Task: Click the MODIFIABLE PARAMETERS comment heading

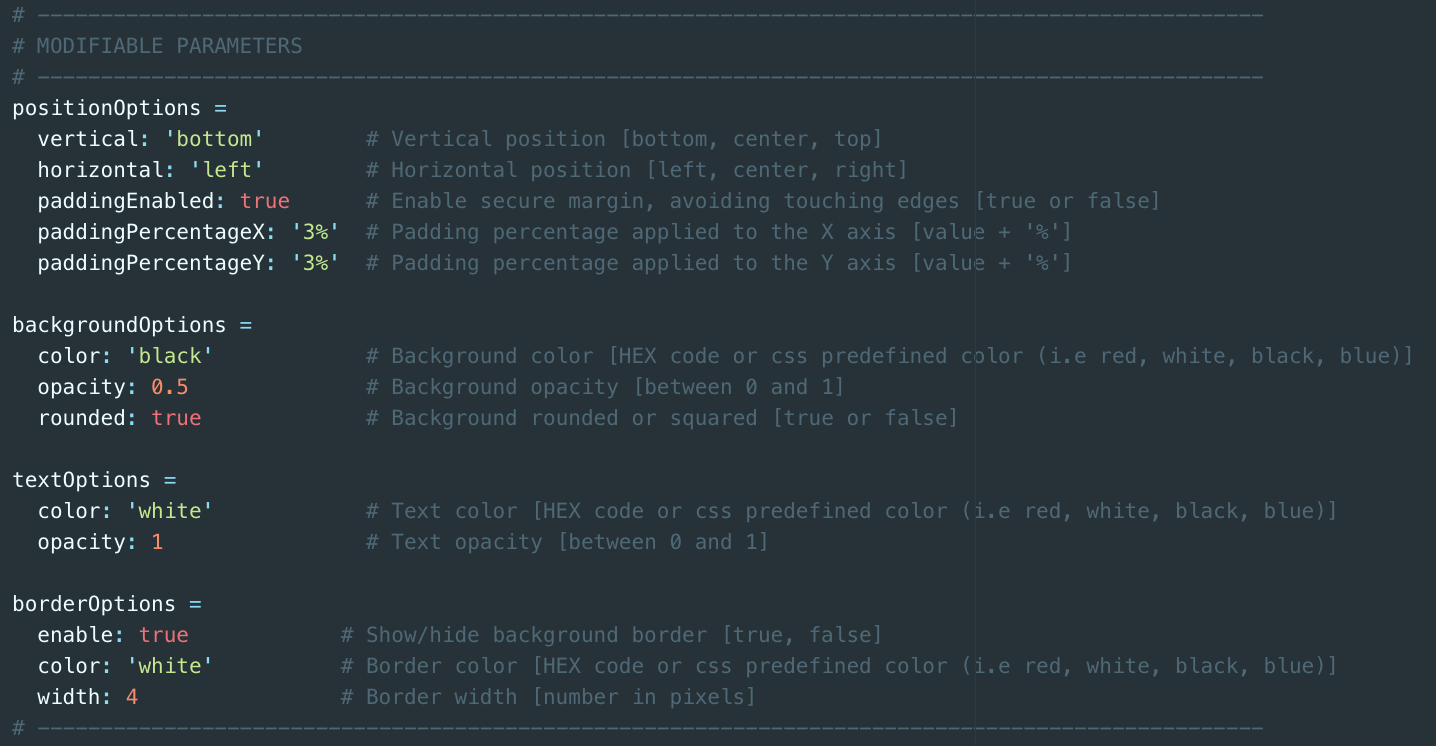Action: click(x=169, y=46)
